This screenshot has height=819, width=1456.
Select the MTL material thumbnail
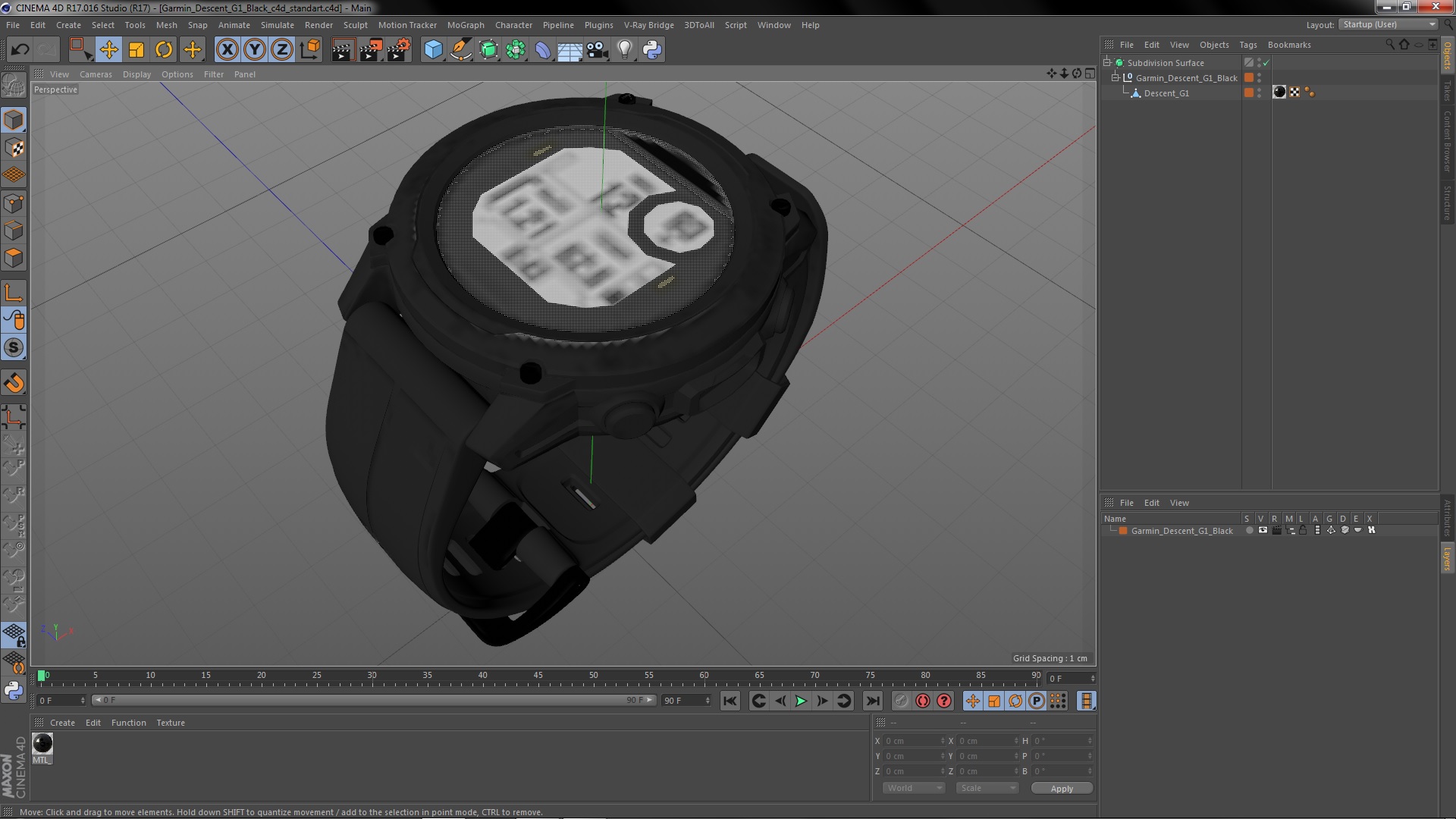(42, 744)
